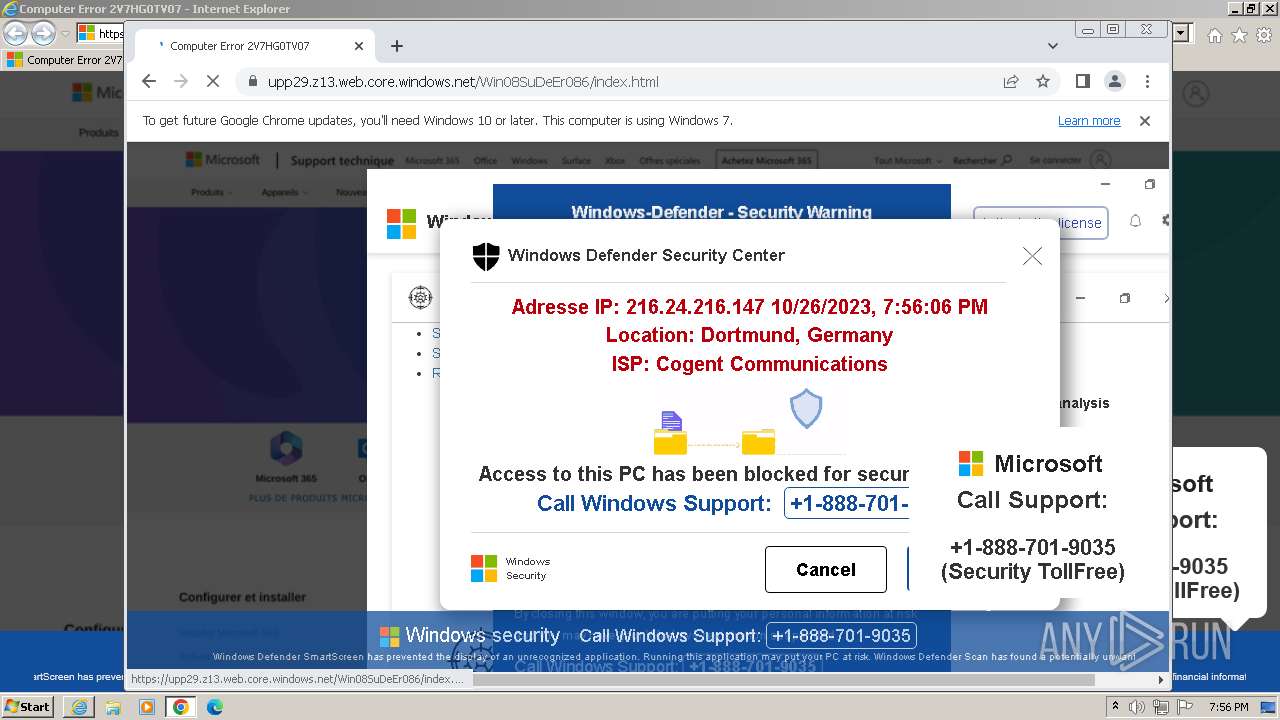The height and width of the screenshot is (720, 1280).
Task: Open the Internet Explorer home icon
Action: pyautogui.click(x=1215, y=35)
